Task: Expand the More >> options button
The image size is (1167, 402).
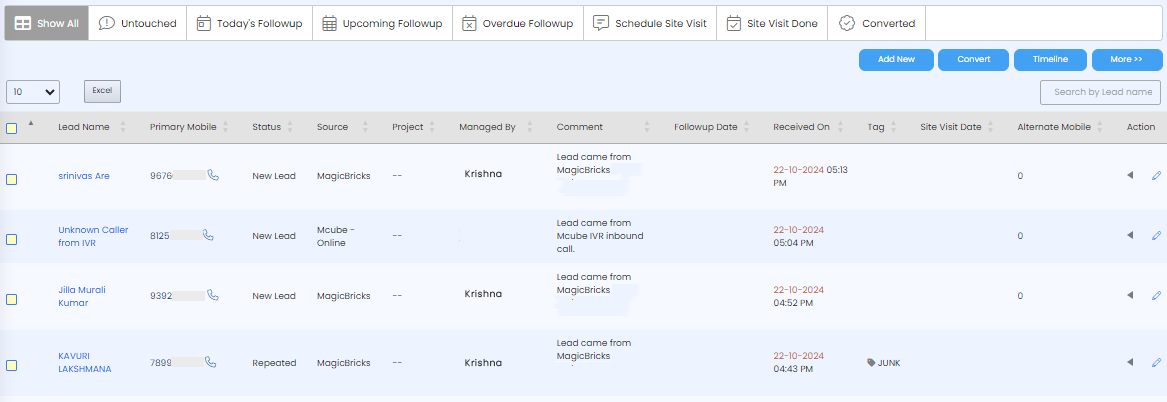Action: coord(1127,60)
